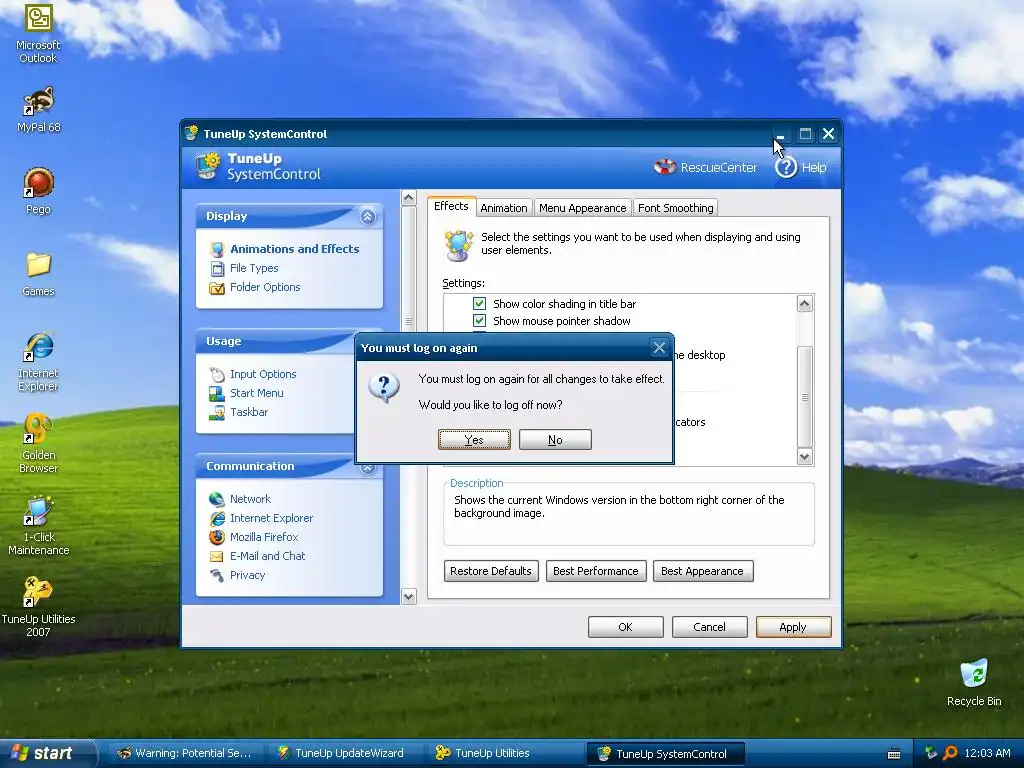Click Yes to log off now
The height and width of the screenshot is (768, 1024).
[474, 440]
